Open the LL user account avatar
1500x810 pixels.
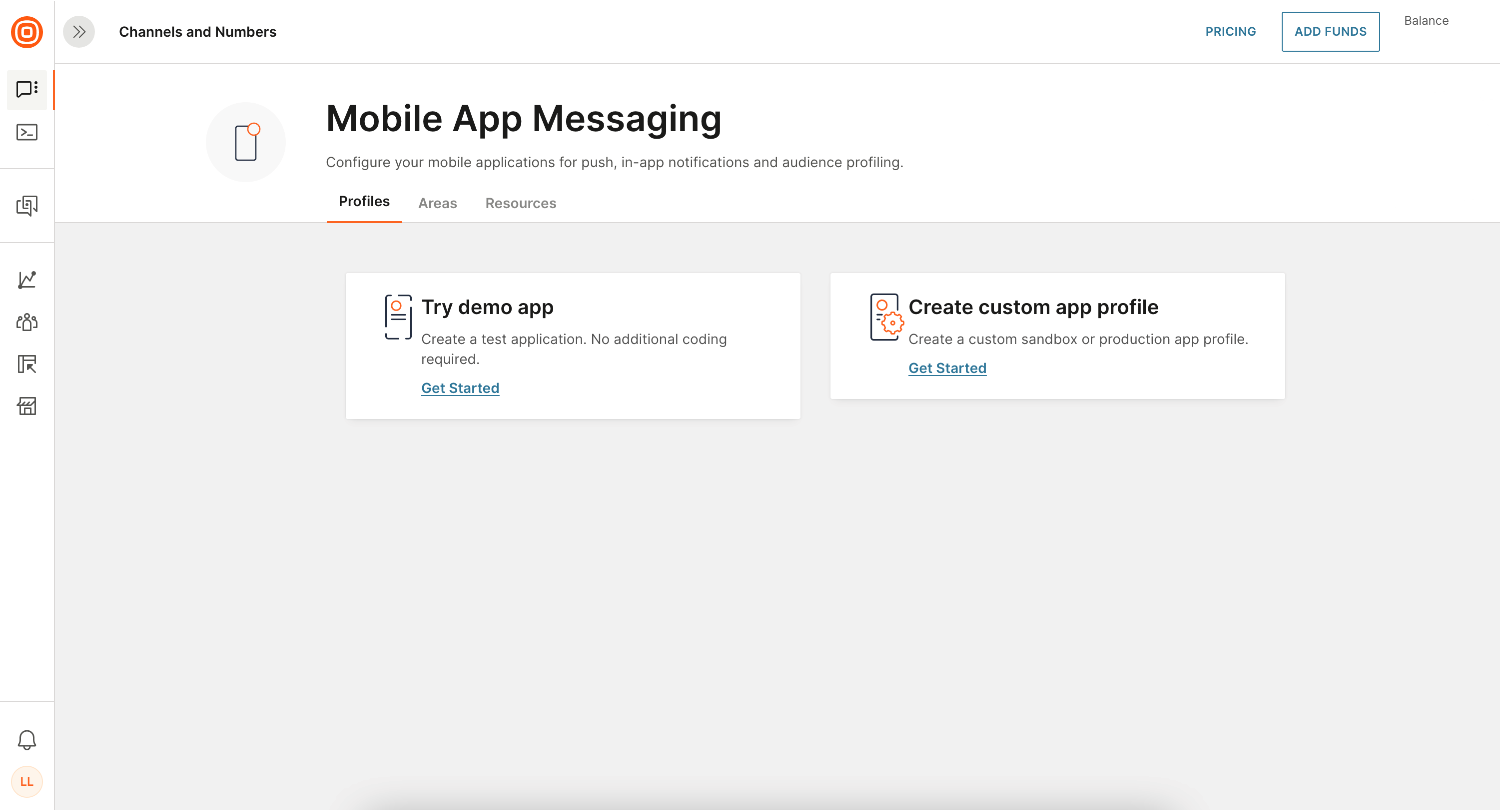click(27, 781)
